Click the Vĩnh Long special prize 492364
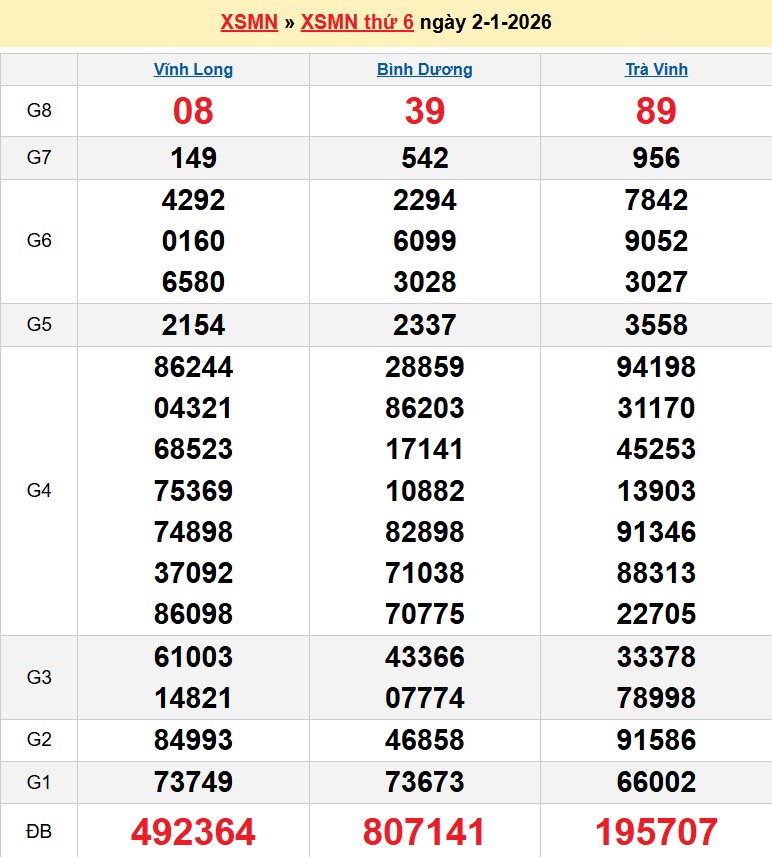 click(x=193, y=831)
